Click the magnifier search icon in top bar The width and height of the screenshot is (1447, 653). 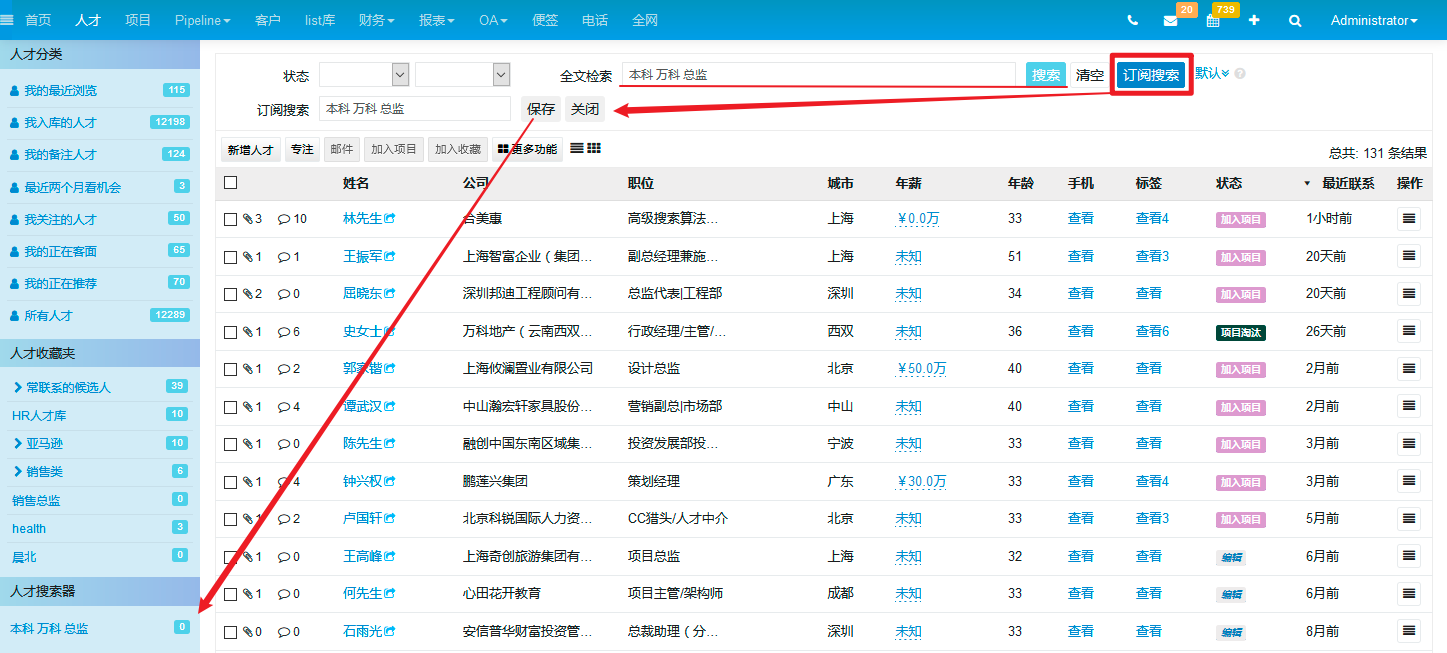pyautogui.click(x=1295, y=20)
